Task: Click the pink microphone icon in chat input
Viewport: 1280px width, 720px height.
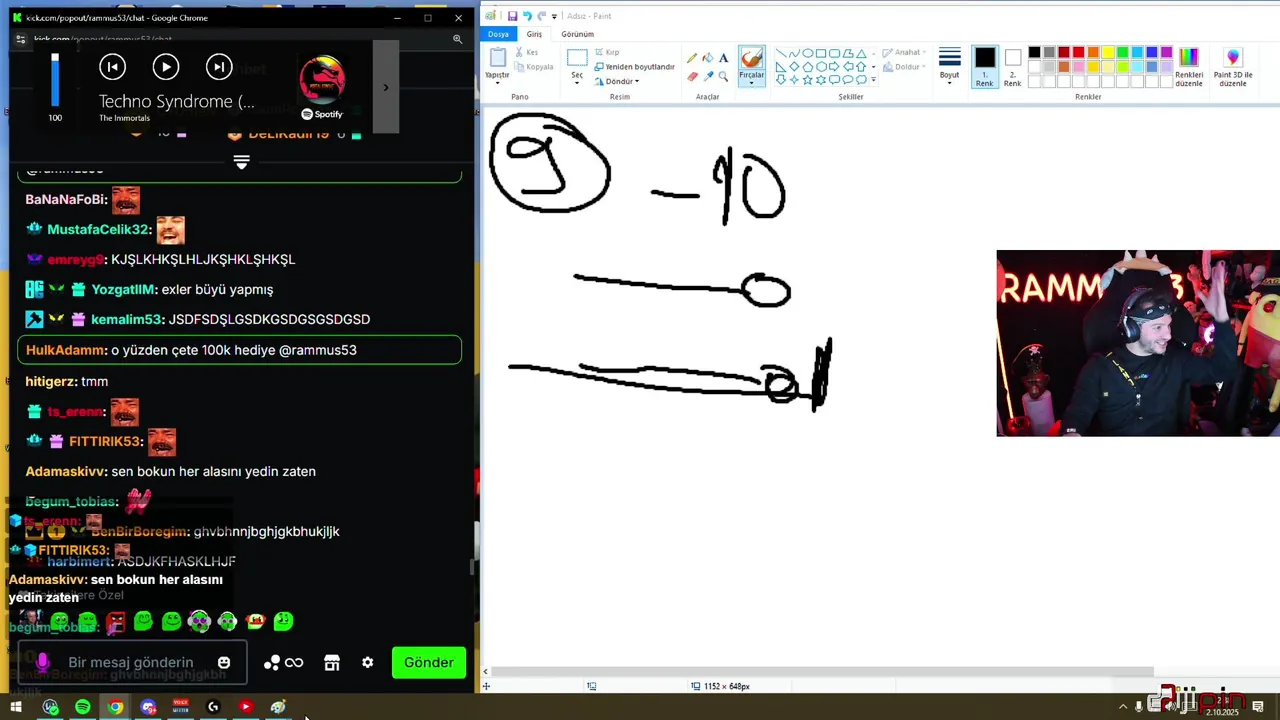Action: pyautogui.click(x=42, y=662)
